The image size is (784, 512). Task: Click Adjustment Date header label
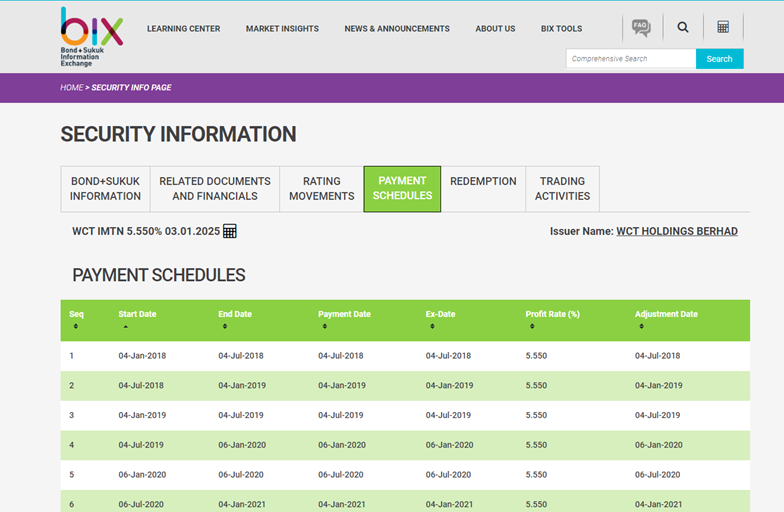pos(666,314)
